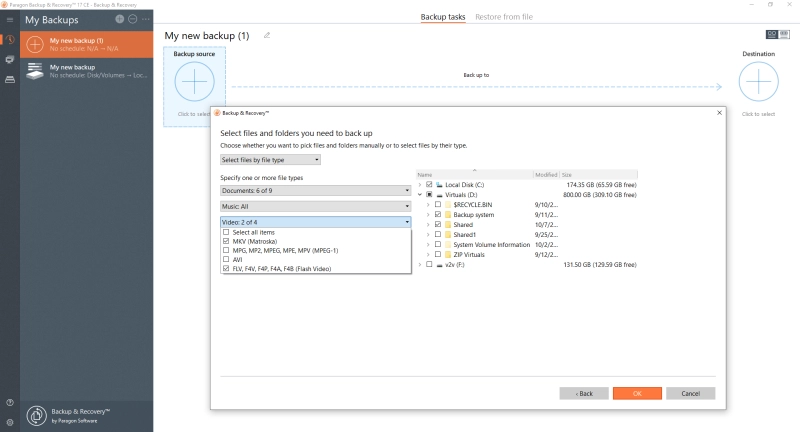
Task: Click the Shared folder name
Action: click(x=463, y=224)
